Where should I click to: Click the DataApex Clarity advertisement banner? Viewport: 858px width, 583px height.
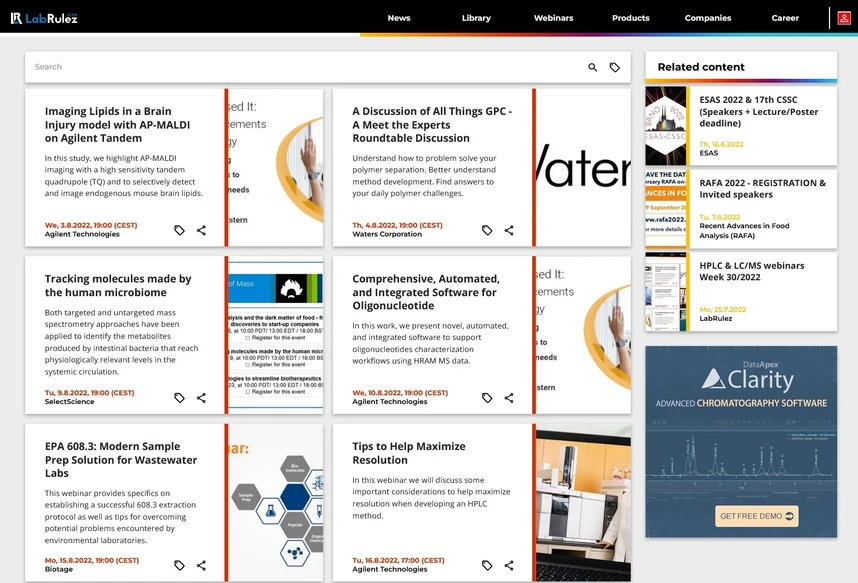pos(741,442)
